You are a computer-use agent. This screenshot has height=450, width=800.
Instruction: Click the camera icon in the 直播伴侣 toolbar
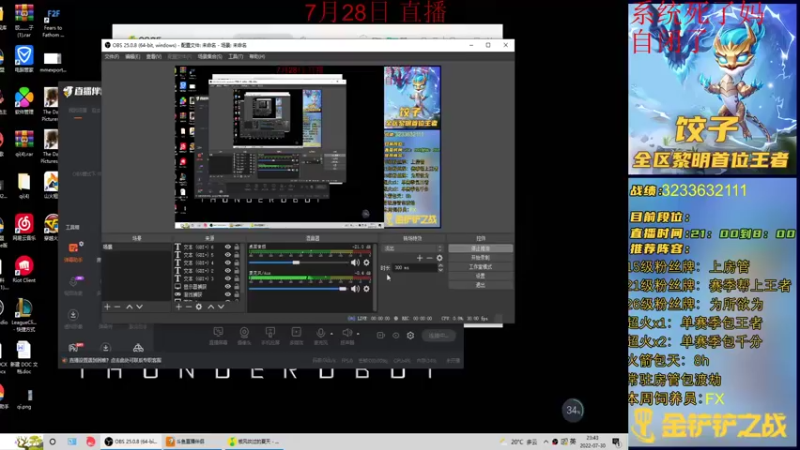point(244,333)
